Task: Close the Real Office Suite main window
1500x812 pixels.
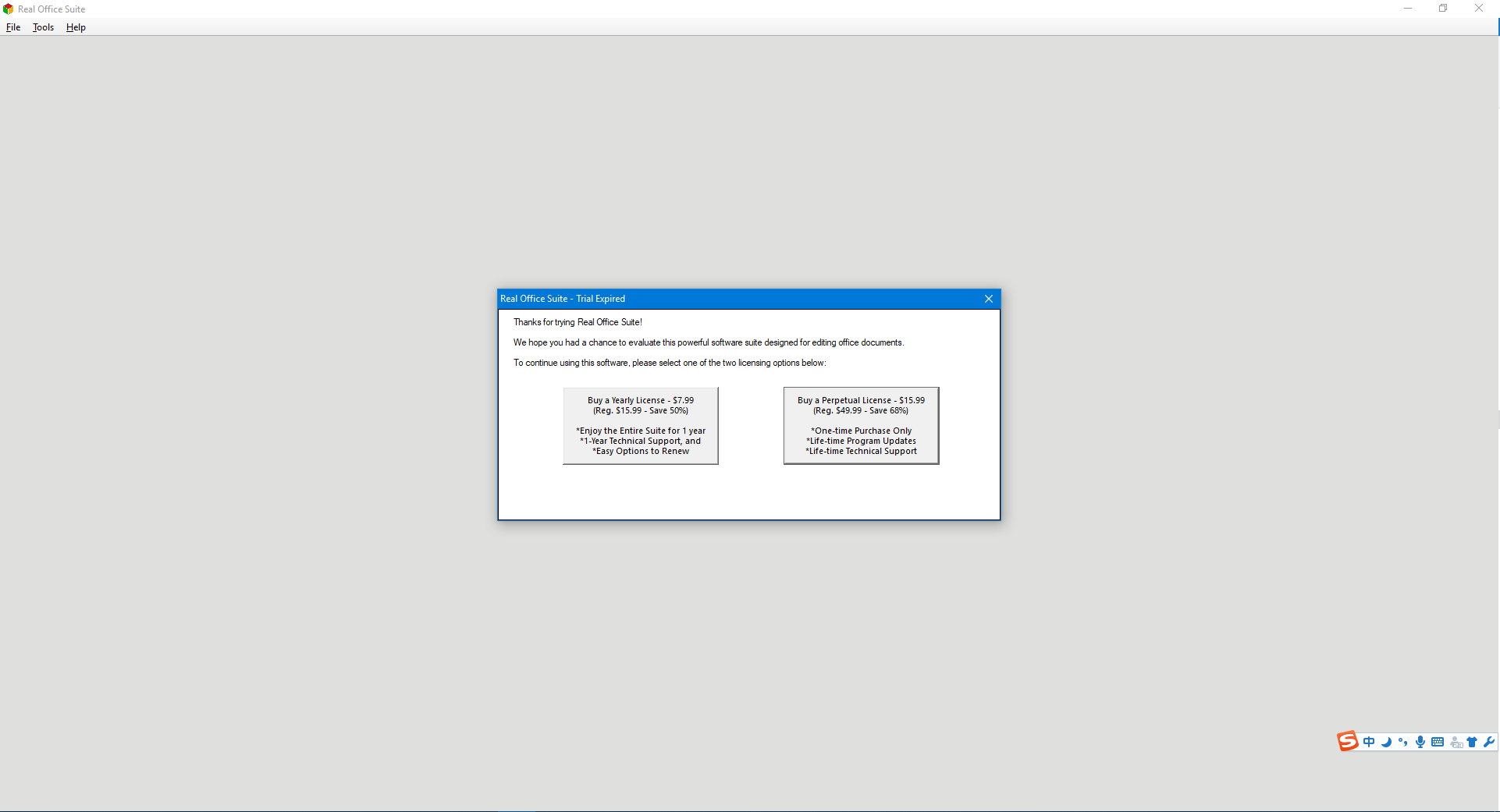Action: (1479, 9)
